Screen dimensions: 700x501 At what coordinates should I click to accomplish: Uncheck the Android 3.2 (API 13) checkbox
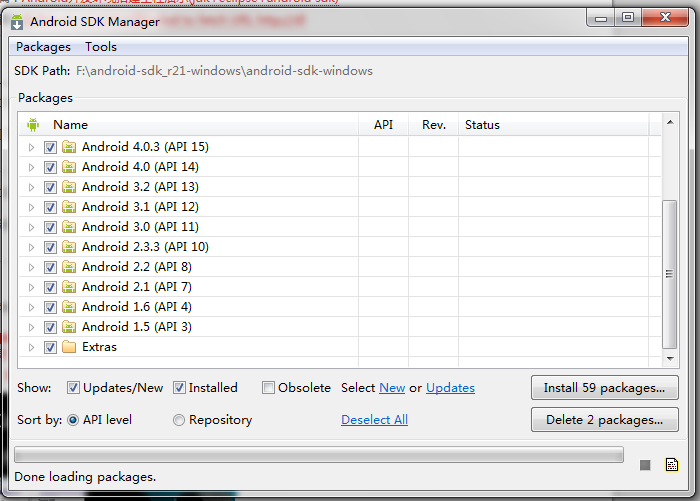[50, 188]
